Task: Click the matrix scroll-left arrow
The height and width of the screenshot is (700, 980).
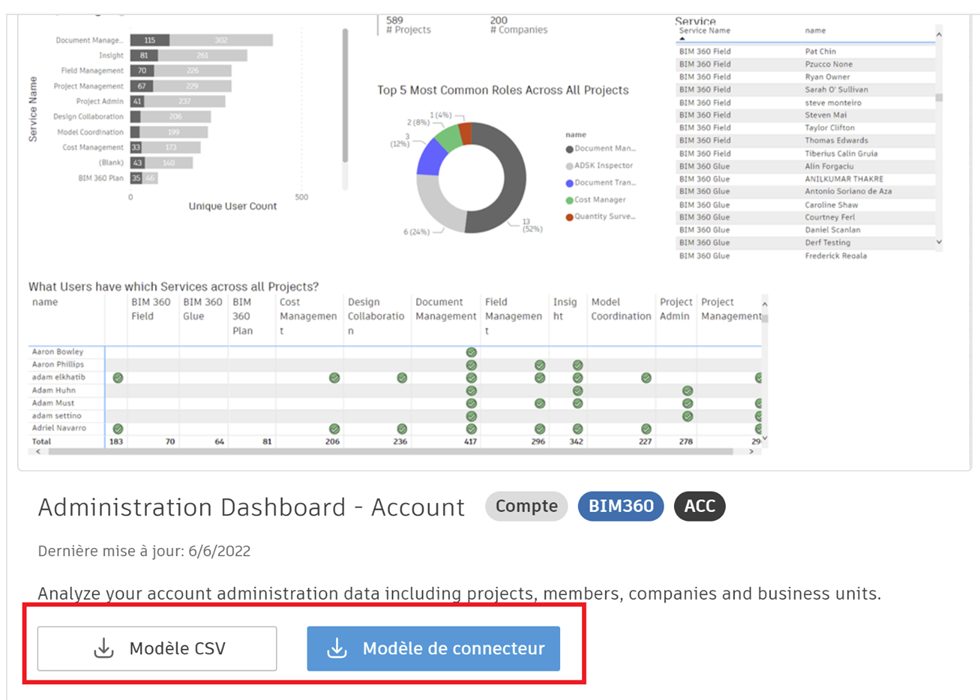Action: click(38, 451)
